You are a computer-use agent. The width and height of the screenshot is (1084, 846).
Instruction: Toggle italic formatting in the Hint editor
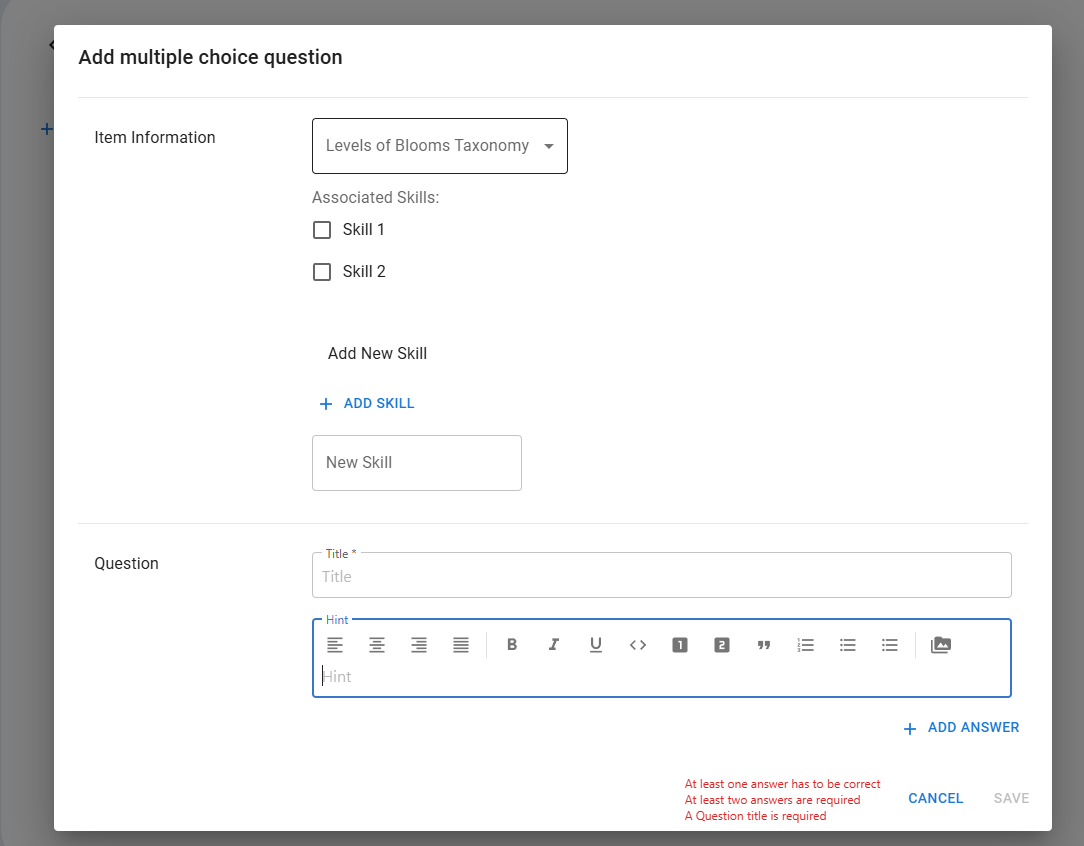(554, 645)
